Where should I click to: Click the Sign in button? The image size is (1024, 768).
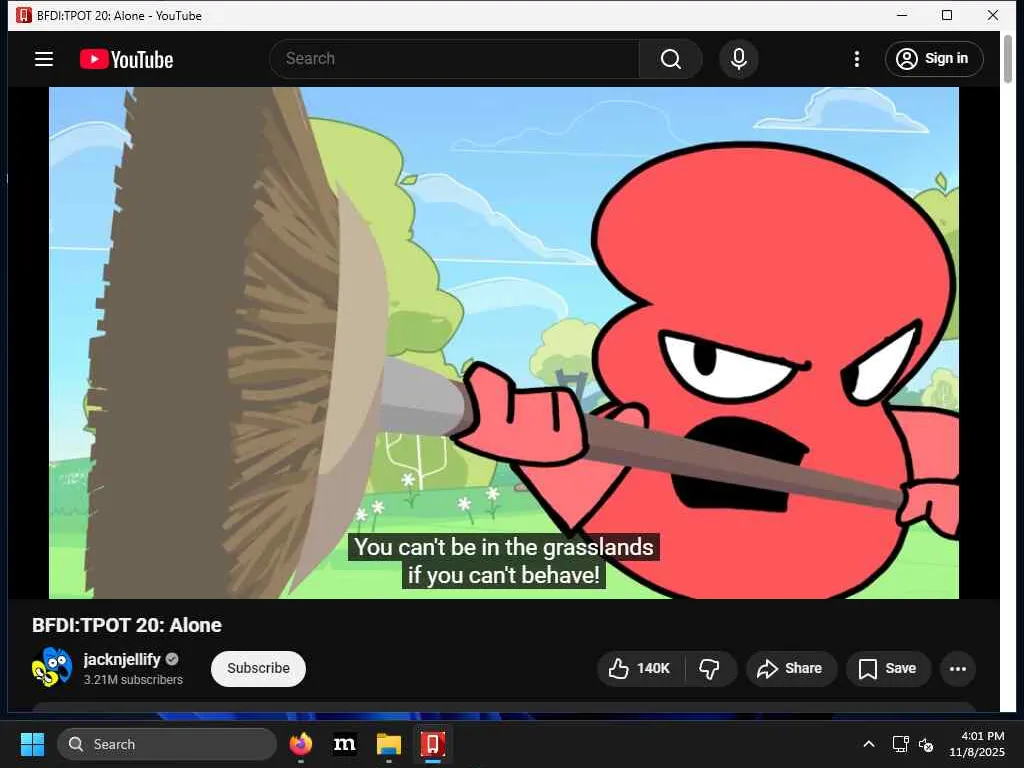pyautogui.click(x=934, y=59)
